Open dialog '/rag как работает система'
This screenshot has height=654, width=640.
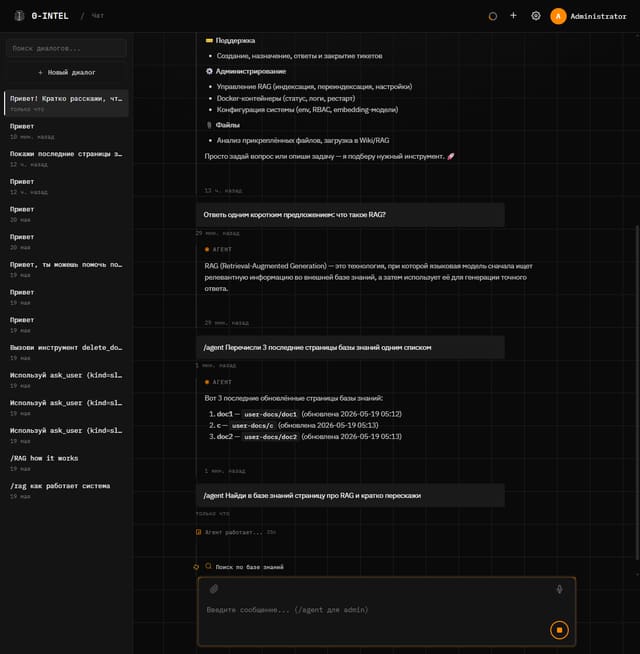click(66, 490)
